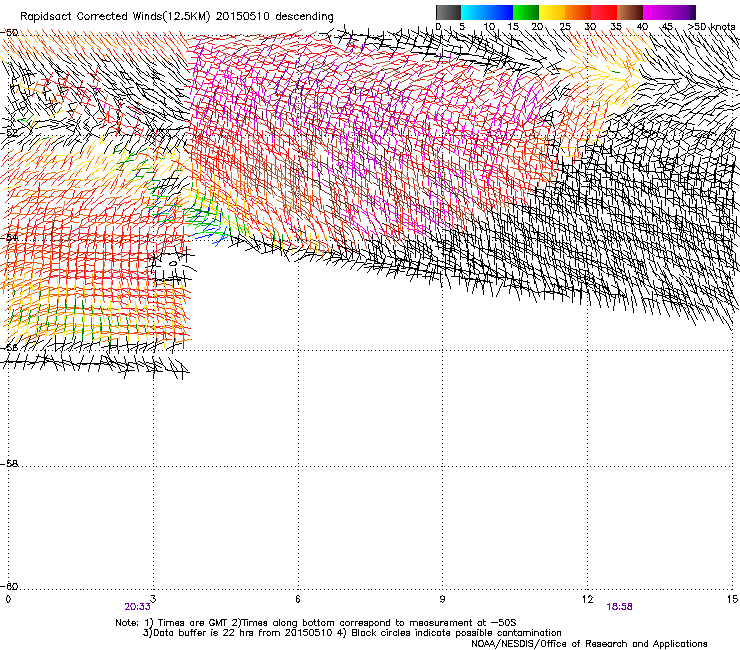Click the legend label '10'
740x650 pixels.
click(x=489, y=27)
